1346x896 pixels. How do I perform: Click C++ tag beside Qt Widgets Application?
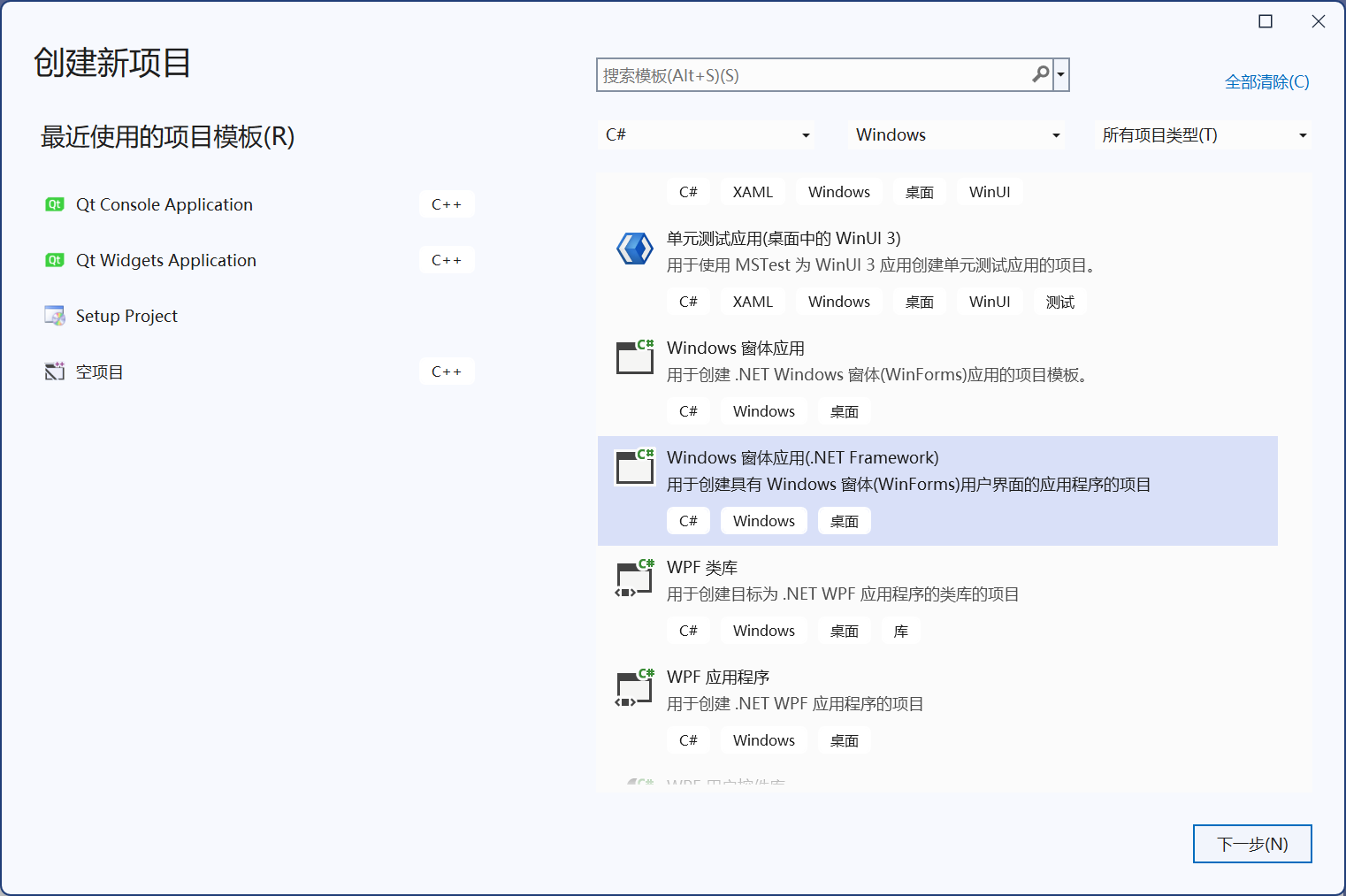[447, 260]
